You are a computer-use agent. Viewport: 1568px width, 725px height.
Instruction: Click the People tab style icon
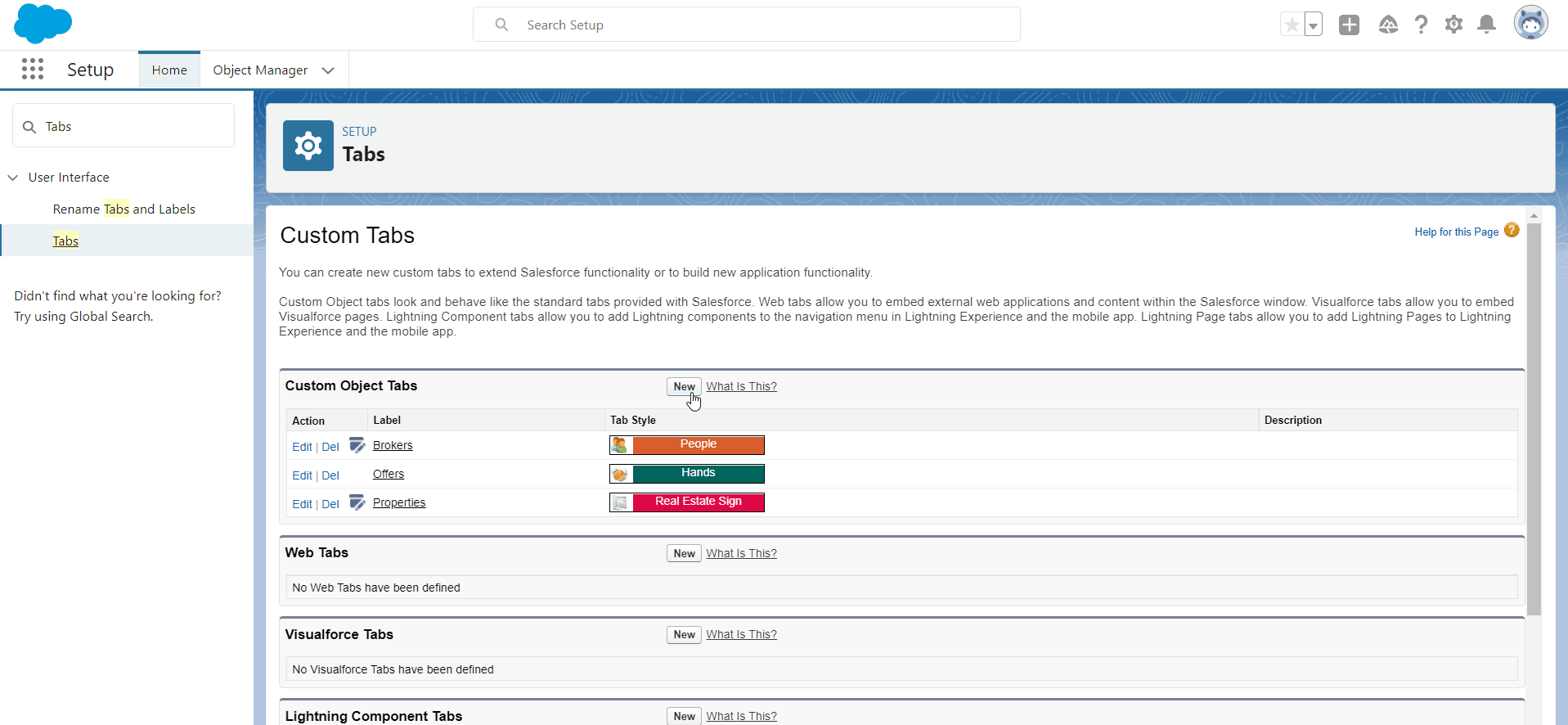click(621, 445)
